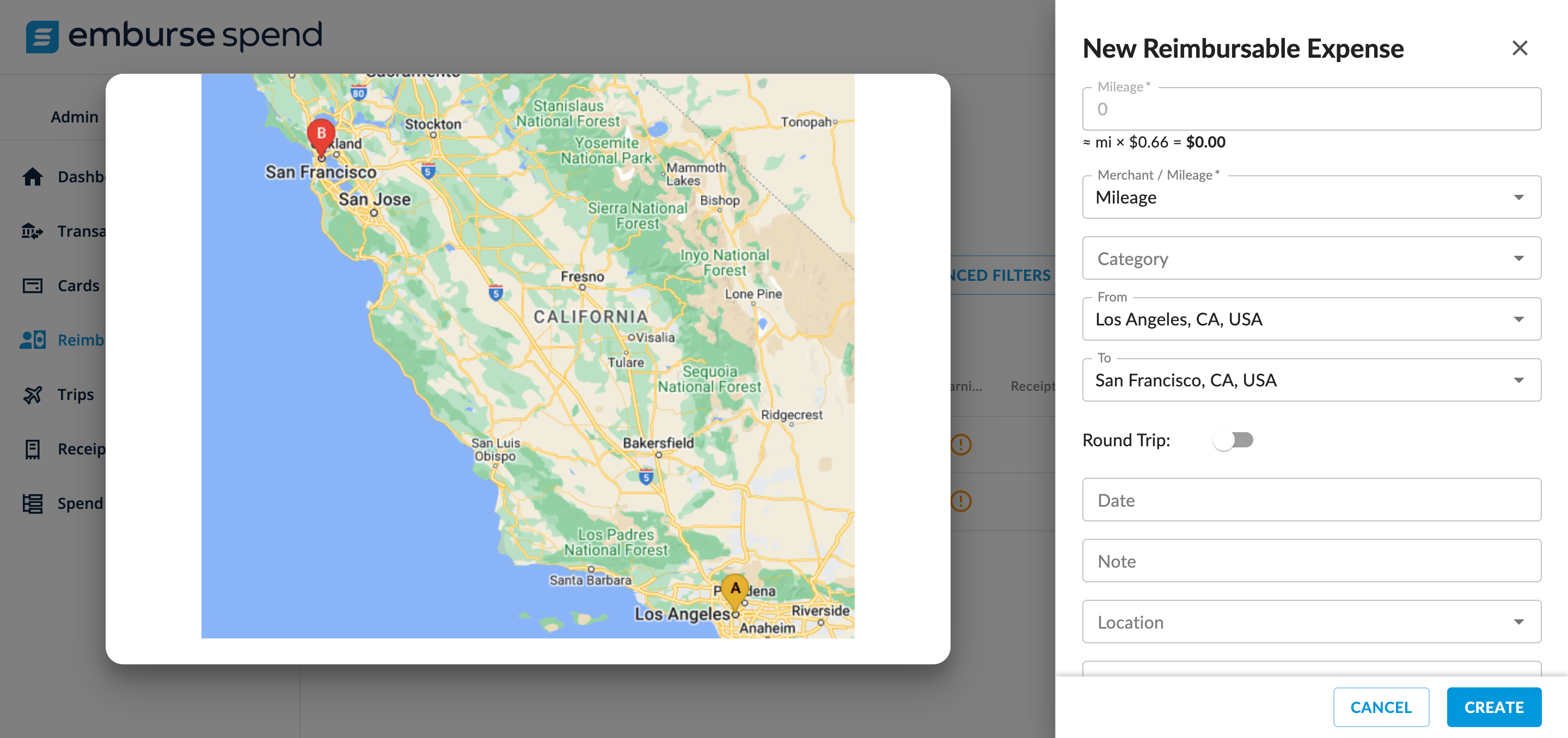Image resolution: width=1568 pixels, height=738 pixels.
Task: Select the Transactions sidebar icon
Action: coord(32,231)
